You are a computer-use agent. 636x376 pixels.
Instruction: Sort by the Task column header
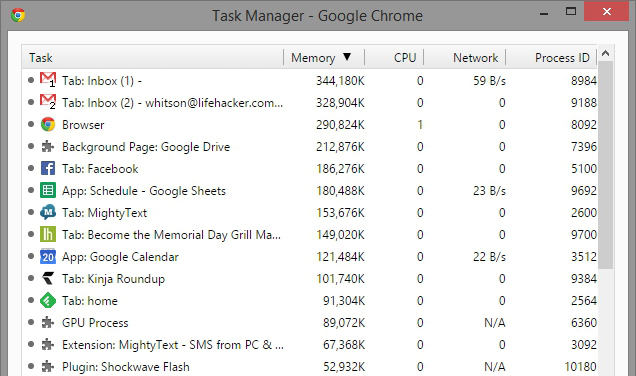click(x=153, y=58)
